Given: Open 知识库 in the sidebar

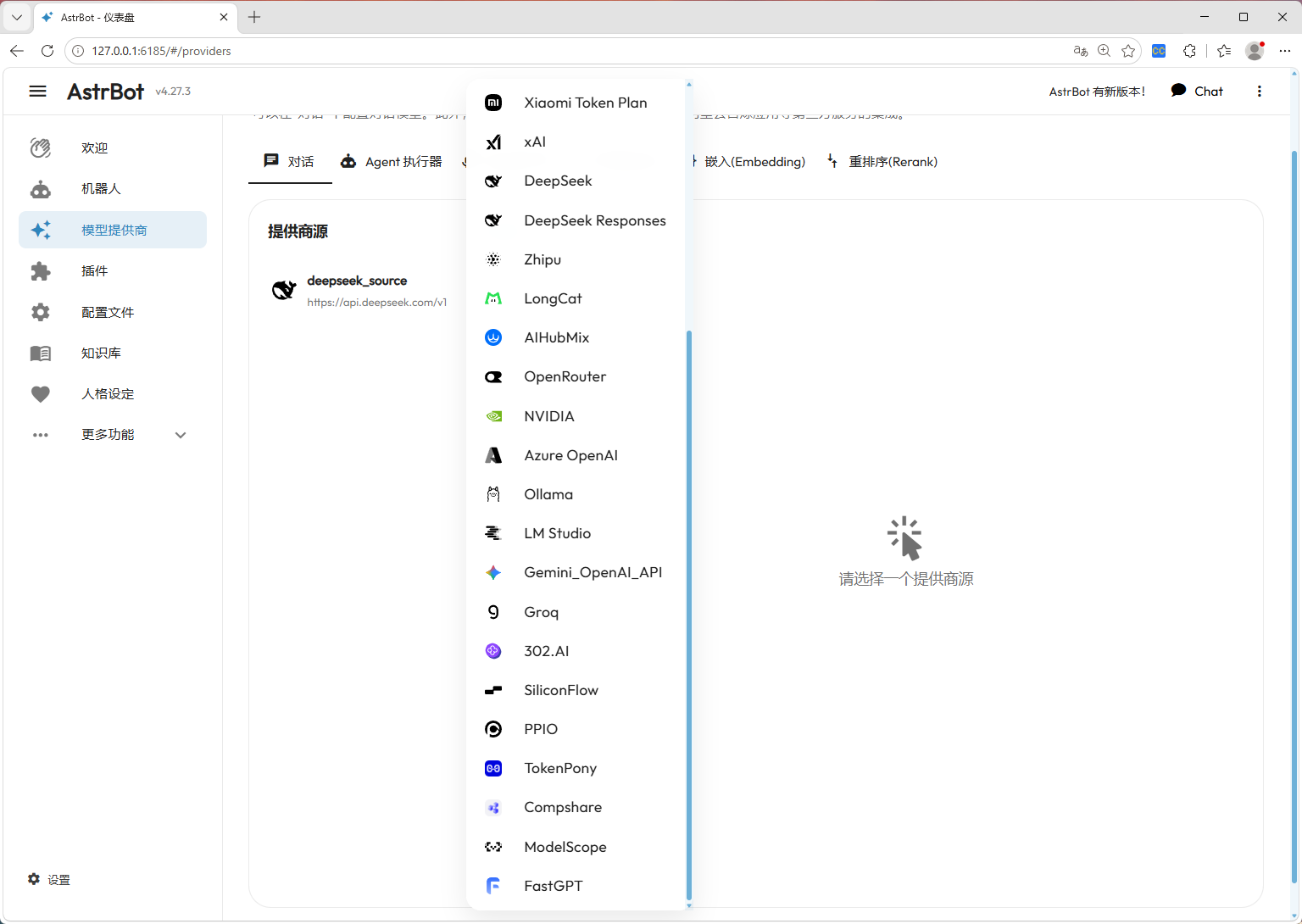Looking at the screenshot, I should pyautogui.click(x=113, y=353).
